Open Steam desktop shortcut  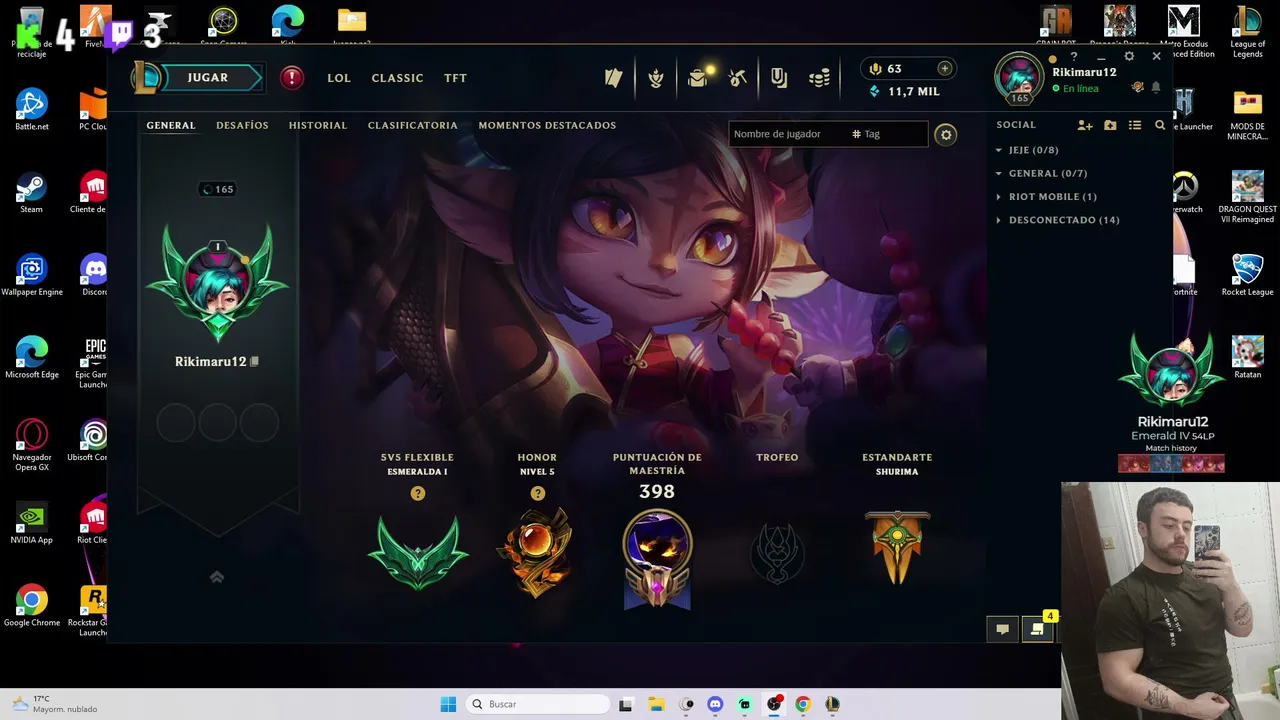31,194
